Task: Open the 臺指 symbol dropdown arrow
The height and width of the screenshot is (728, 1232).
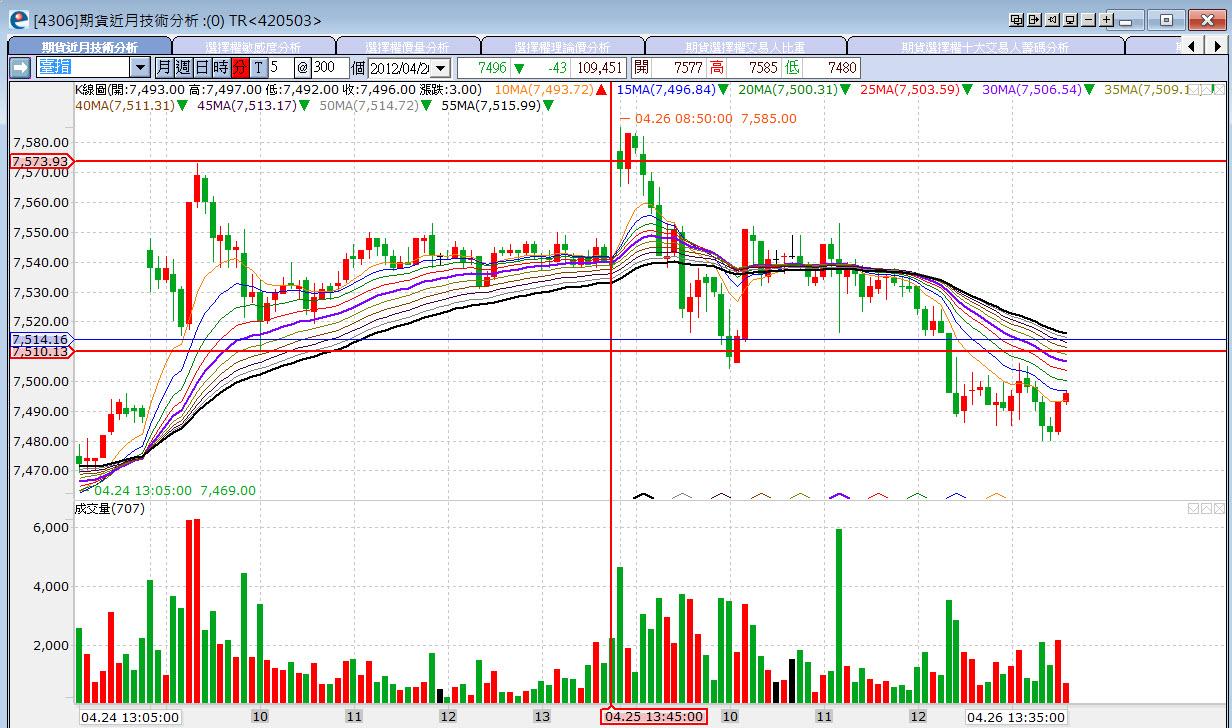Action: point(140,67)
